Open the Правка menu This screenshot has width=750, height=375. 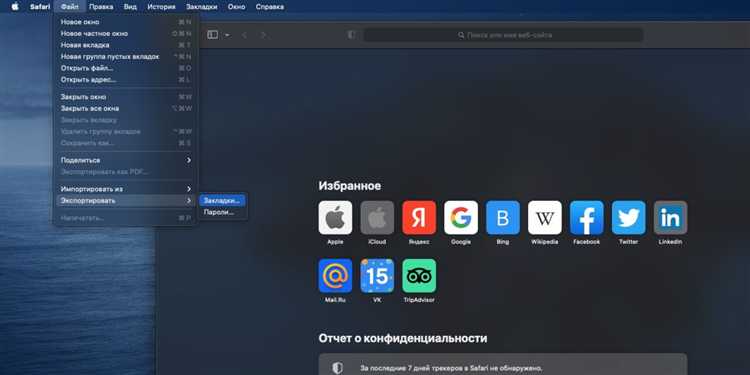[101, 7]
